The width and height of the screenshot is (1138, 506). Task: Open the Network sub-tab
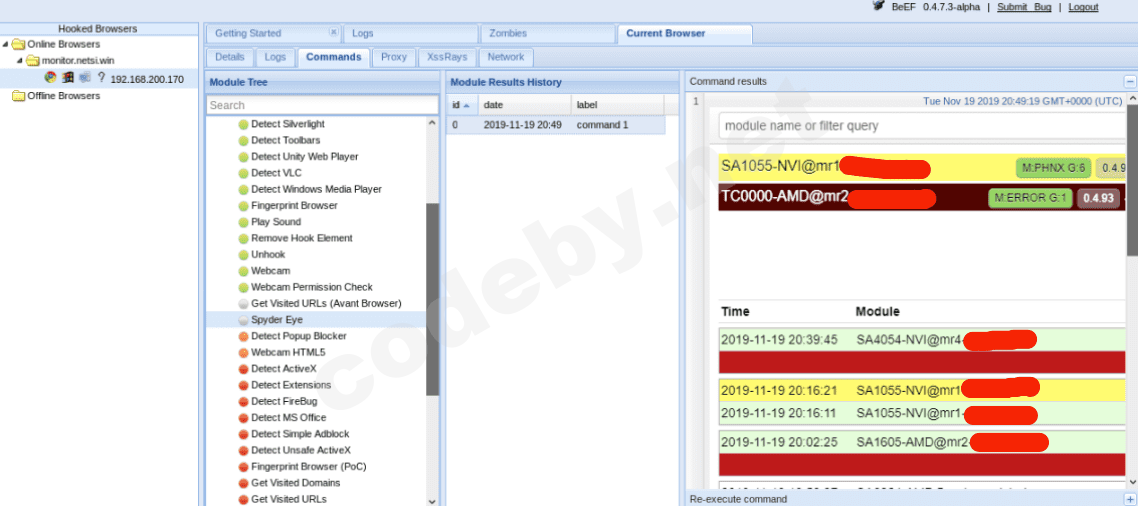tap(506, 57)
